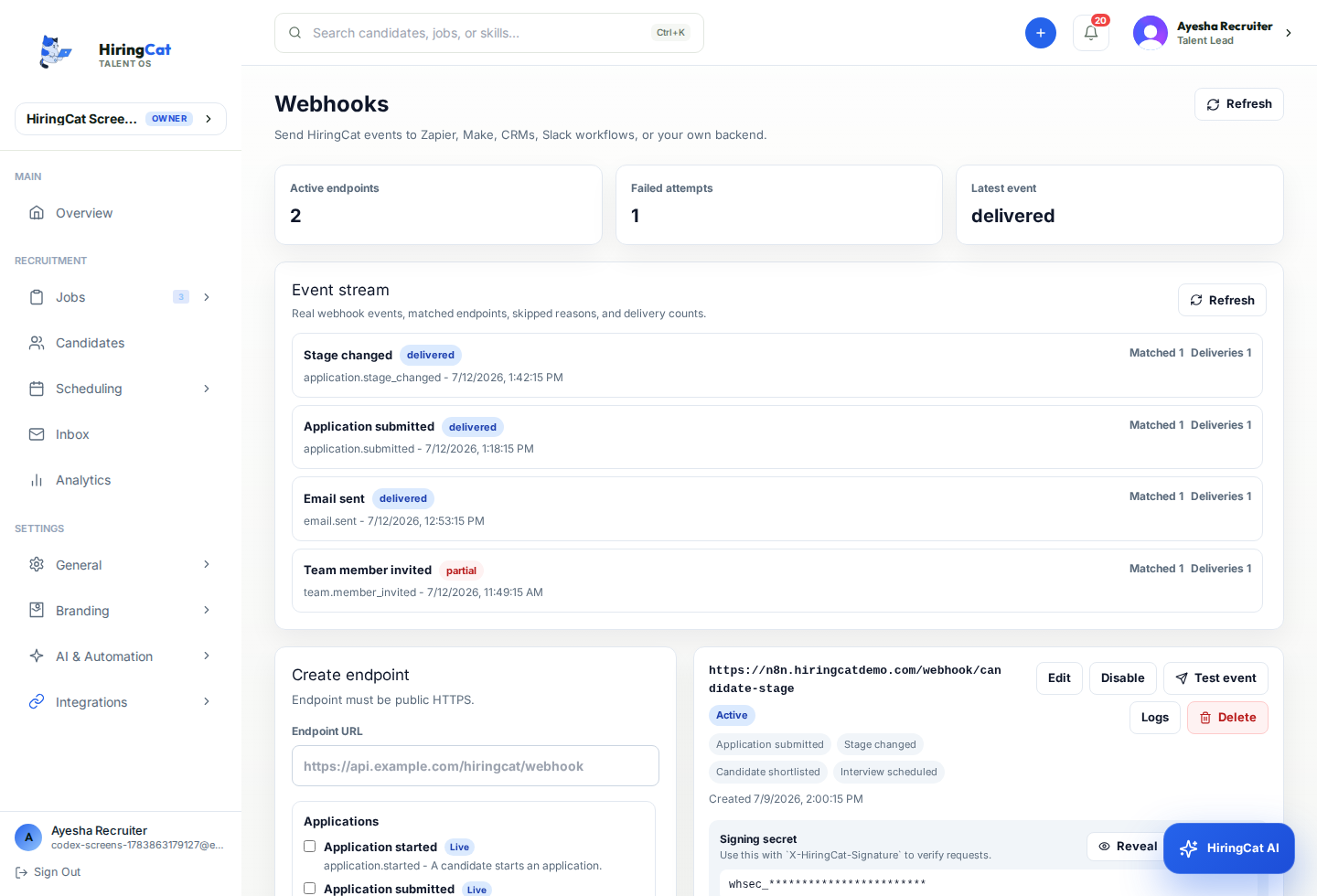Click the whsec_ signing secret value

pos(827,884)
